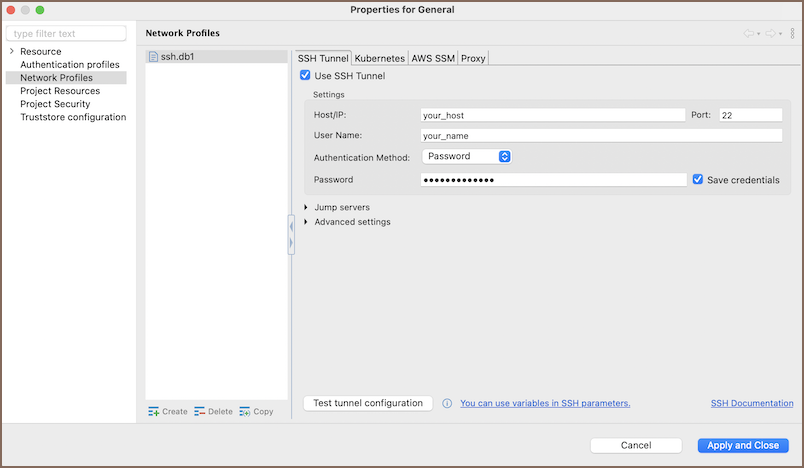The height and width of the screenshot is (468, 804).
Task: Click the Copy profile icon
Action: click(x=245, y=411)
